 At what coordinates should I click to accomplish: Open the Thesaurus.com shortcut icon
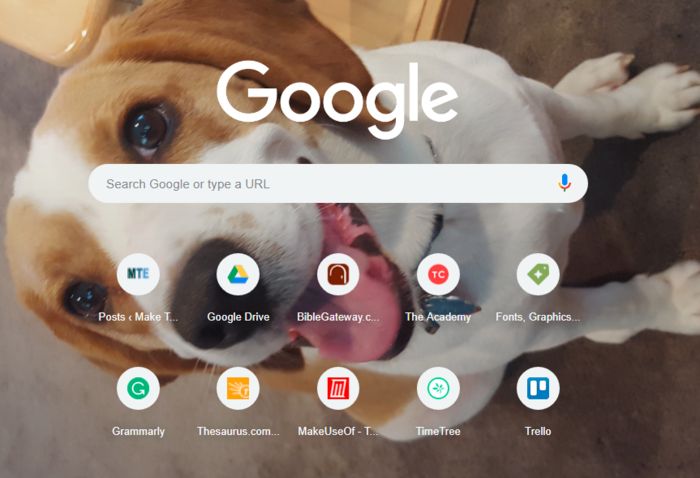pos(238,388)
